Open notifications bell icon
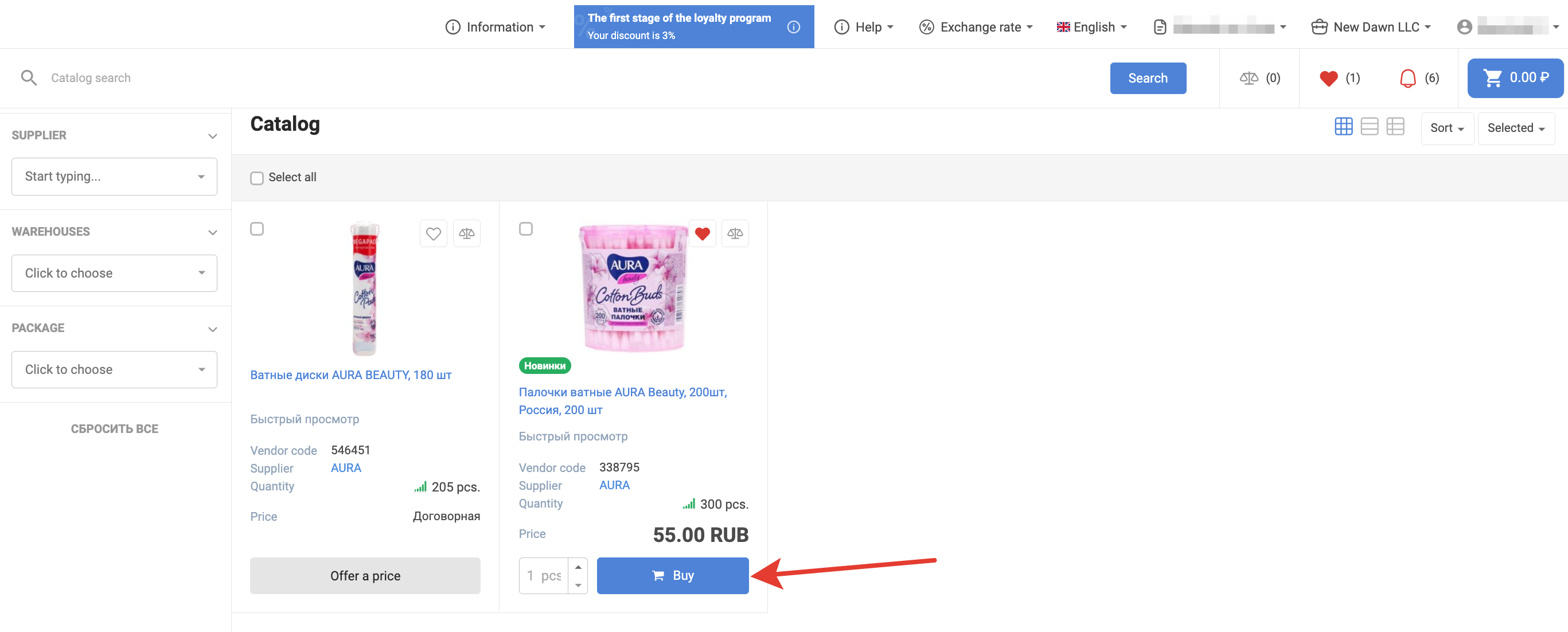Viewport: 1568px width, 632px height. [1407, 78]
